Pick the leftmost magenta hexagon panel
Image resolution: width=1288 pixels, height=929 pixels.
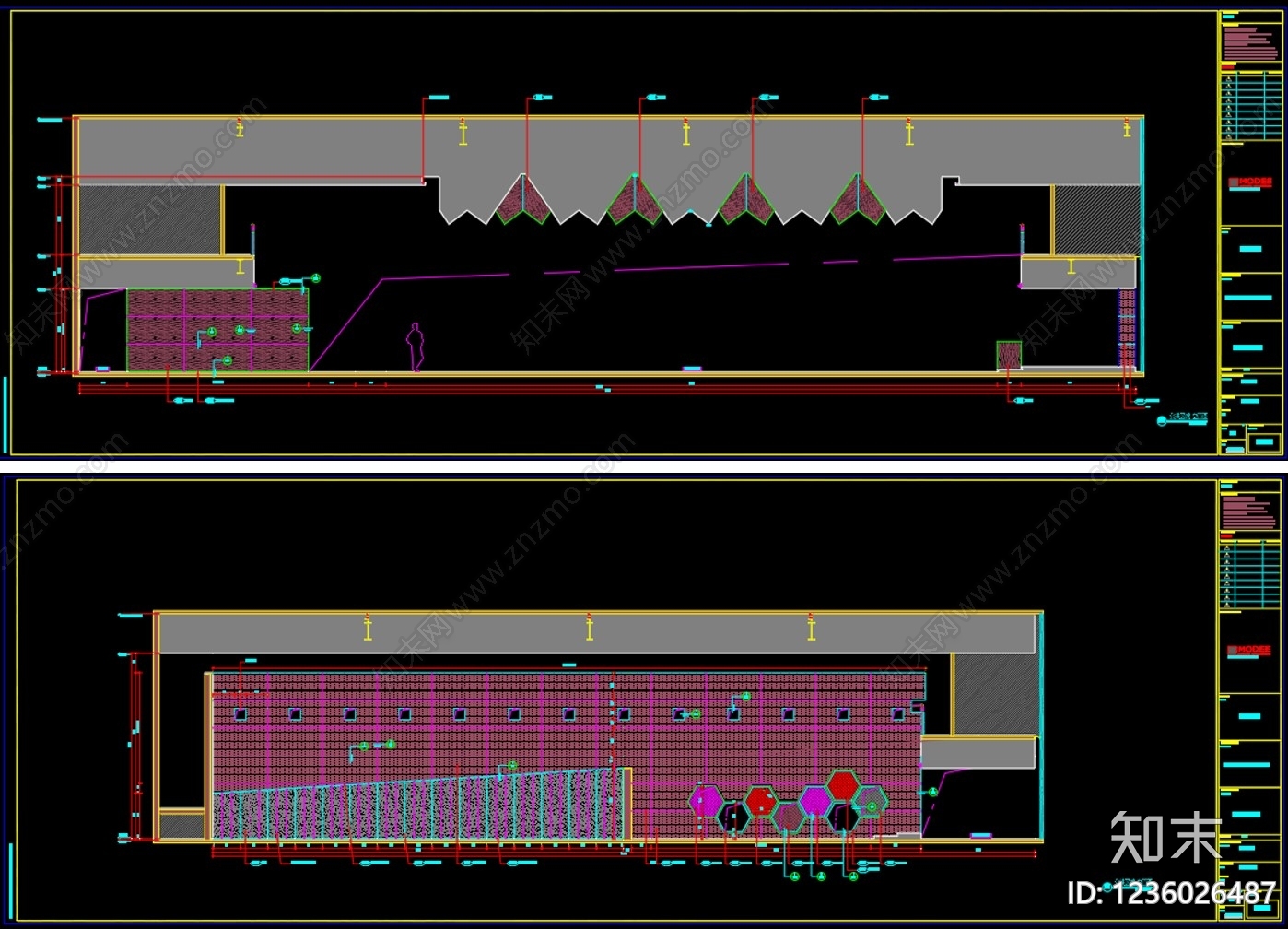706,800
